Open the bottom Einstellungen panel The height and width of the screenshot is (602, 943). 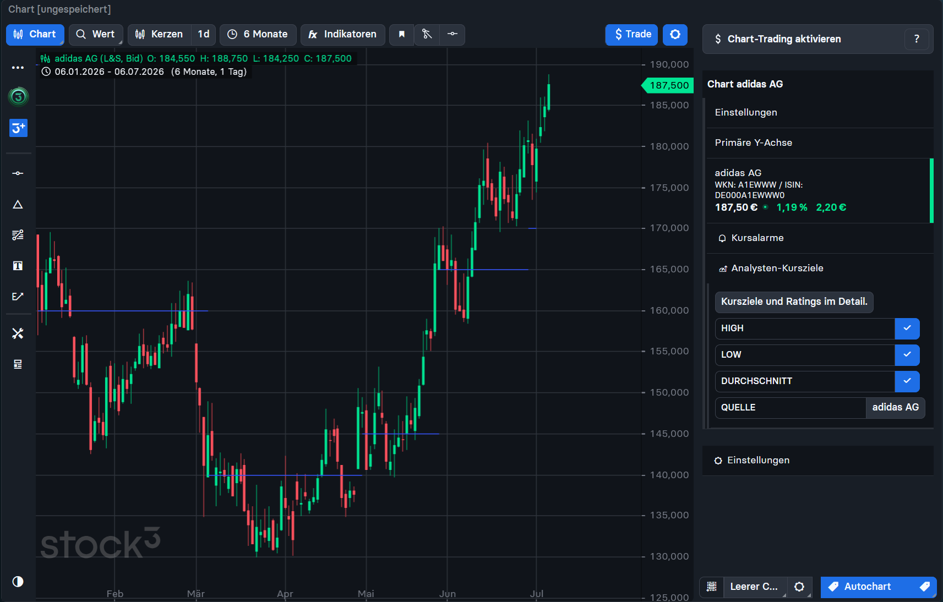click(x=818, y=461)
